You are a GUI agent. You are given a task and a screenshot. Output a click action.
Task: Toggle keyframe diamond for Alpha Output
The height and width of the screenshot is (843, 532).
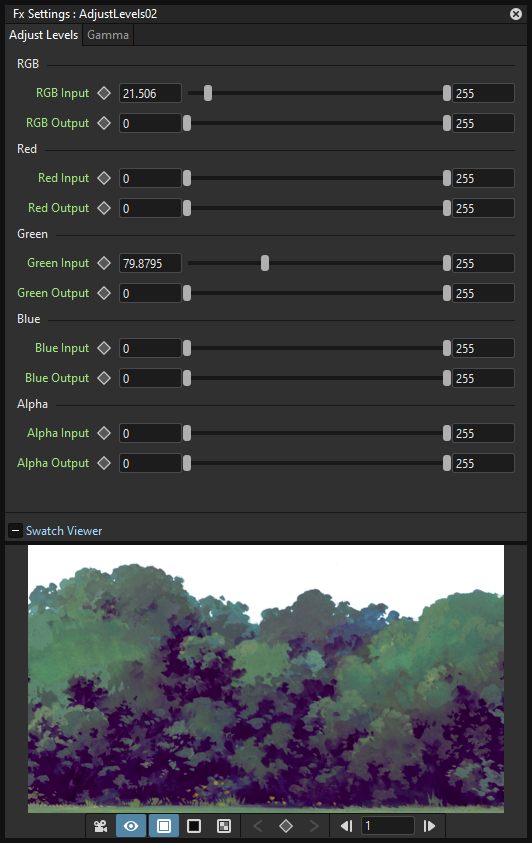coord(104,463)
